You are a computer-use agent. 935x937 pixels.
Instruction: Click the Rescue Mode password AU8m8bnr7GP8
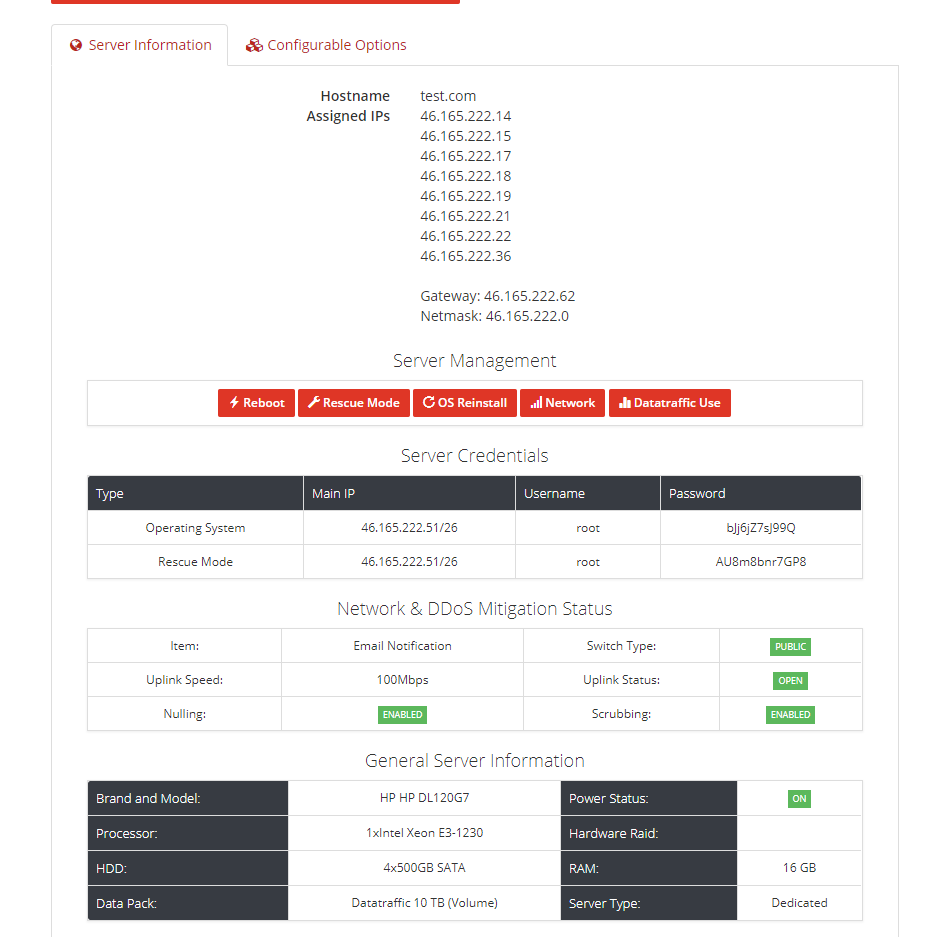[760, 562]
